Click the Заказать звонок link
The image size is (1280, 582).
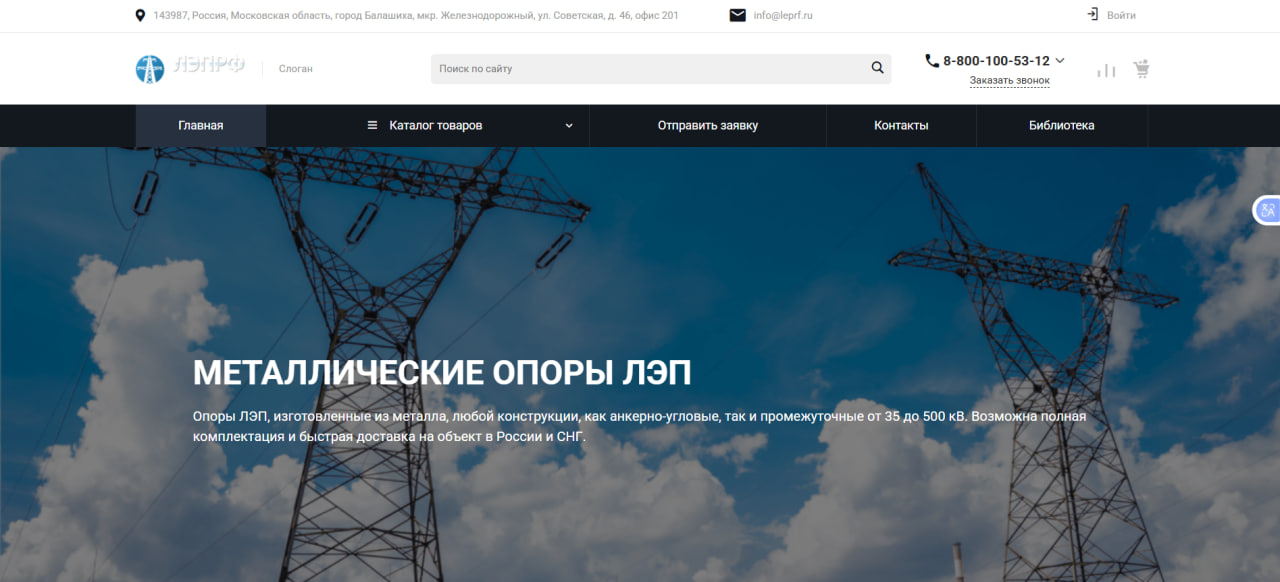point(1009,81)
